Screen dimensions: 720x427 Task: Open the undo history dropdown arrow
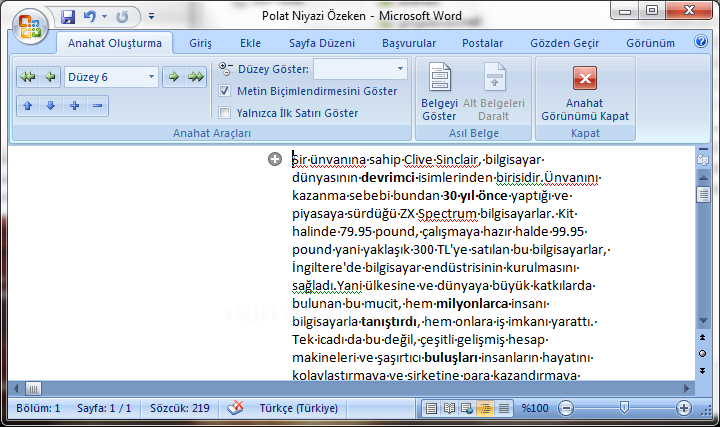click(105, 17)
